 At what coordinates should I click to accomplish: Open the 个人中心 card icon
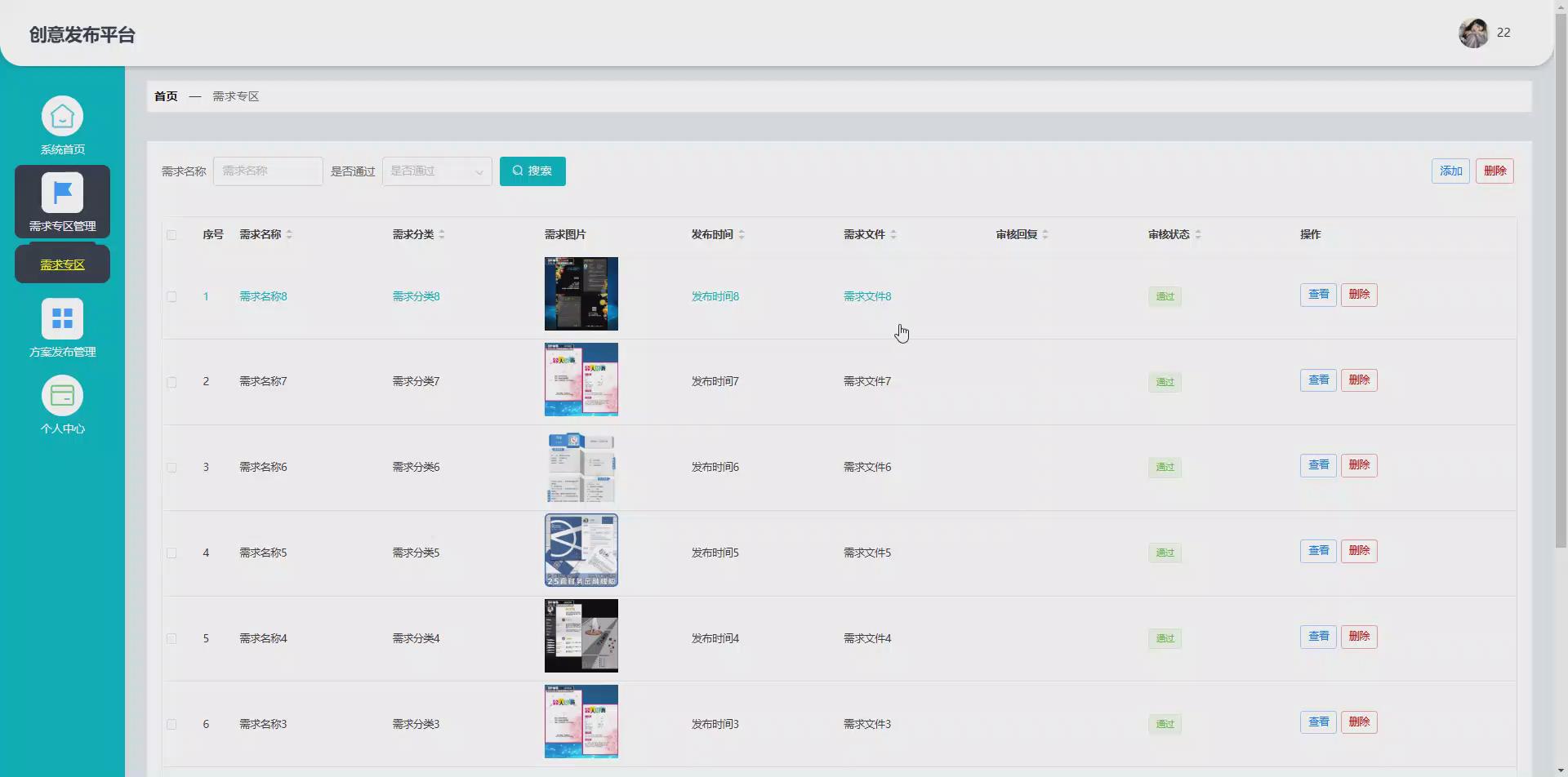tap(62, 395)
